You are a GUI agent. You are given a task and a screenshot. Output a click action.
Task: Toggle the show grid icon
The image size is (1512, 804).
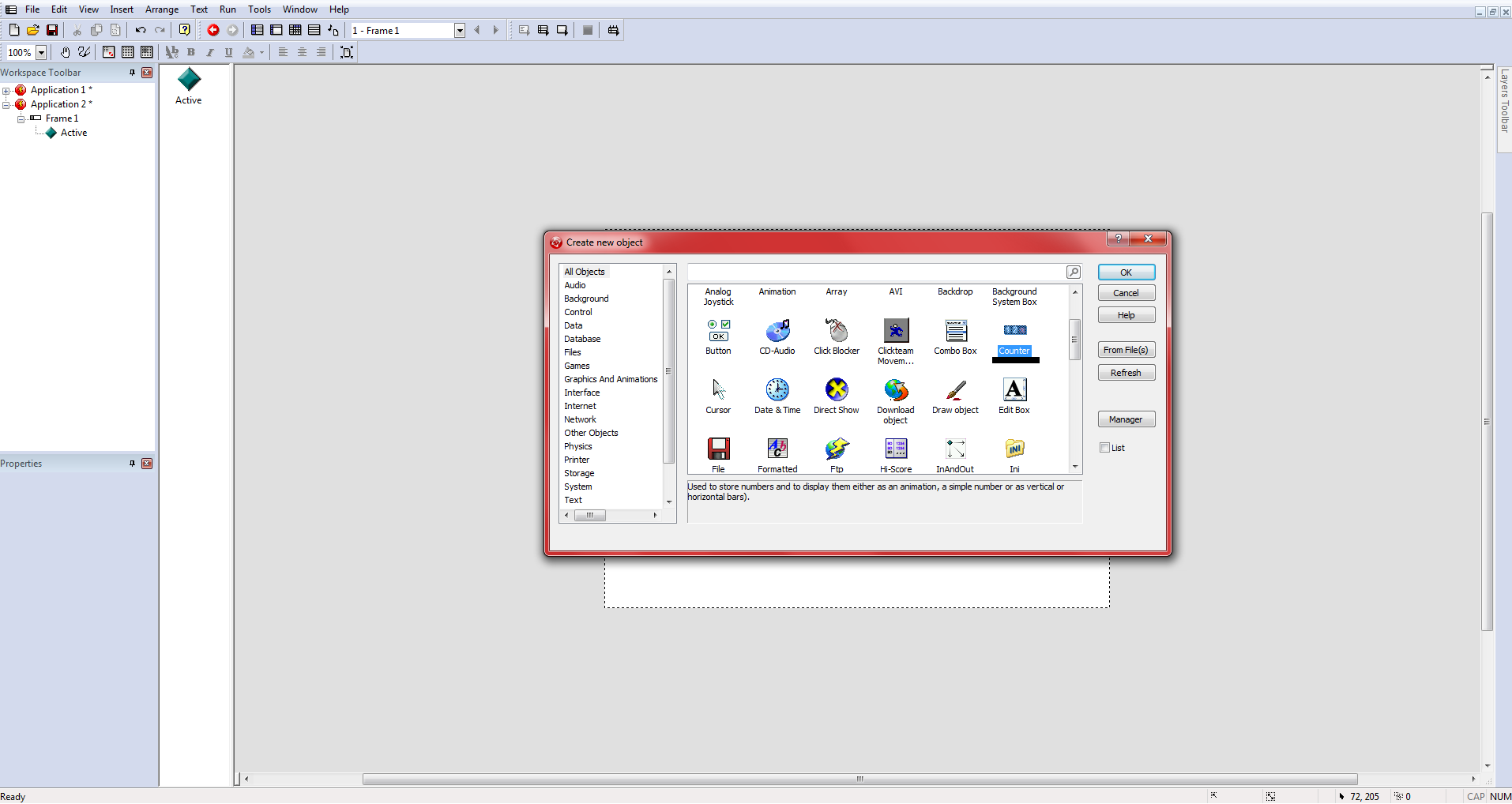128,52
